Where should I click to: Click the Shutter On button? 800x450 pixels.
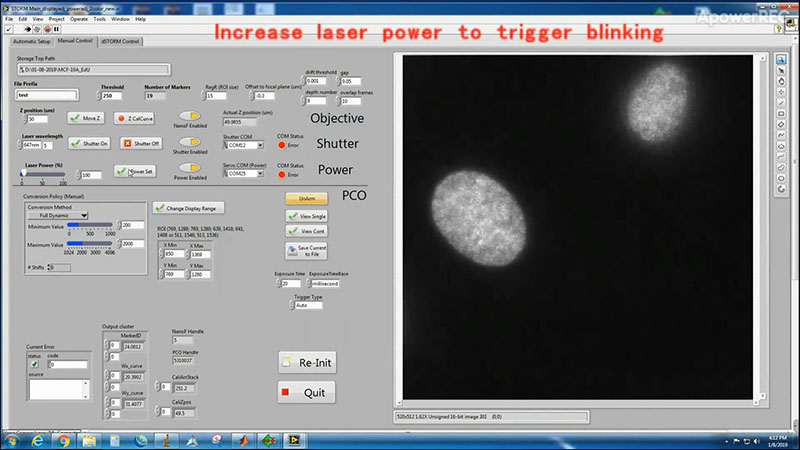(89, 143)
